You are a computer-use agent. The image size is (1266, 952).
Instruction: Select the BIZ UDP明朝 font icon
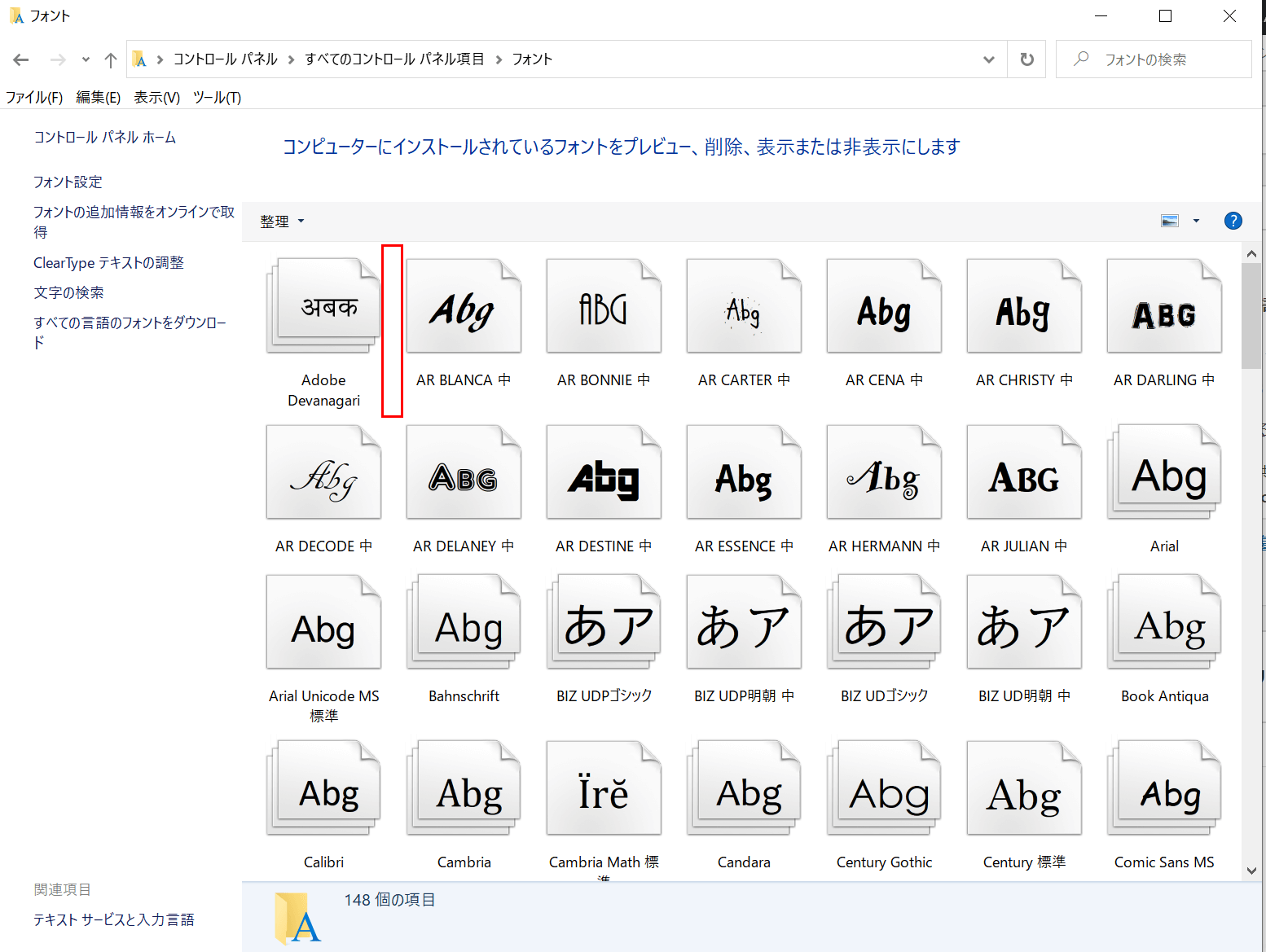coord(744,622)
